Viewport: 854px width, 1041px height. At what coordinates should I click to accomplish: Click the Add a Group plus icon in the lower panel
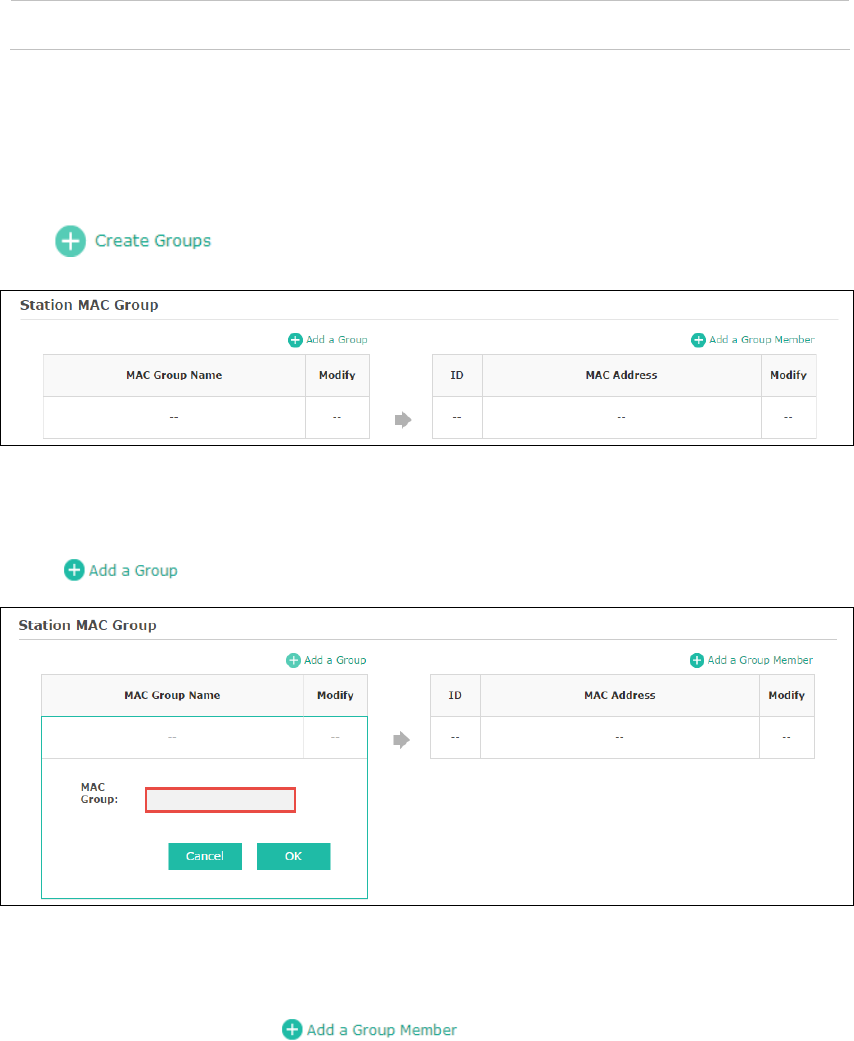[x=293, y=660]
